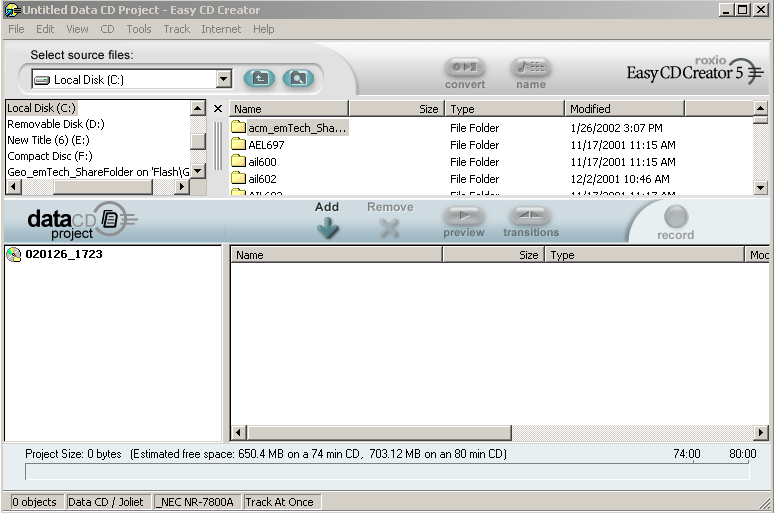Select Removable Disk (D:) in drive tree

[56, 124]
